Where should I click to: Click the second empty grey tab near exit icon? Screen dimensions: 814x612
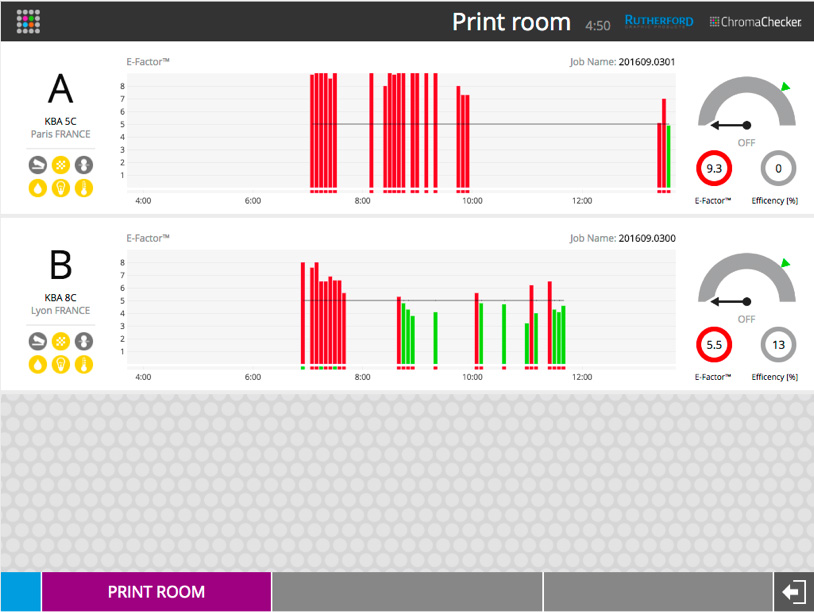pos(658,592)
